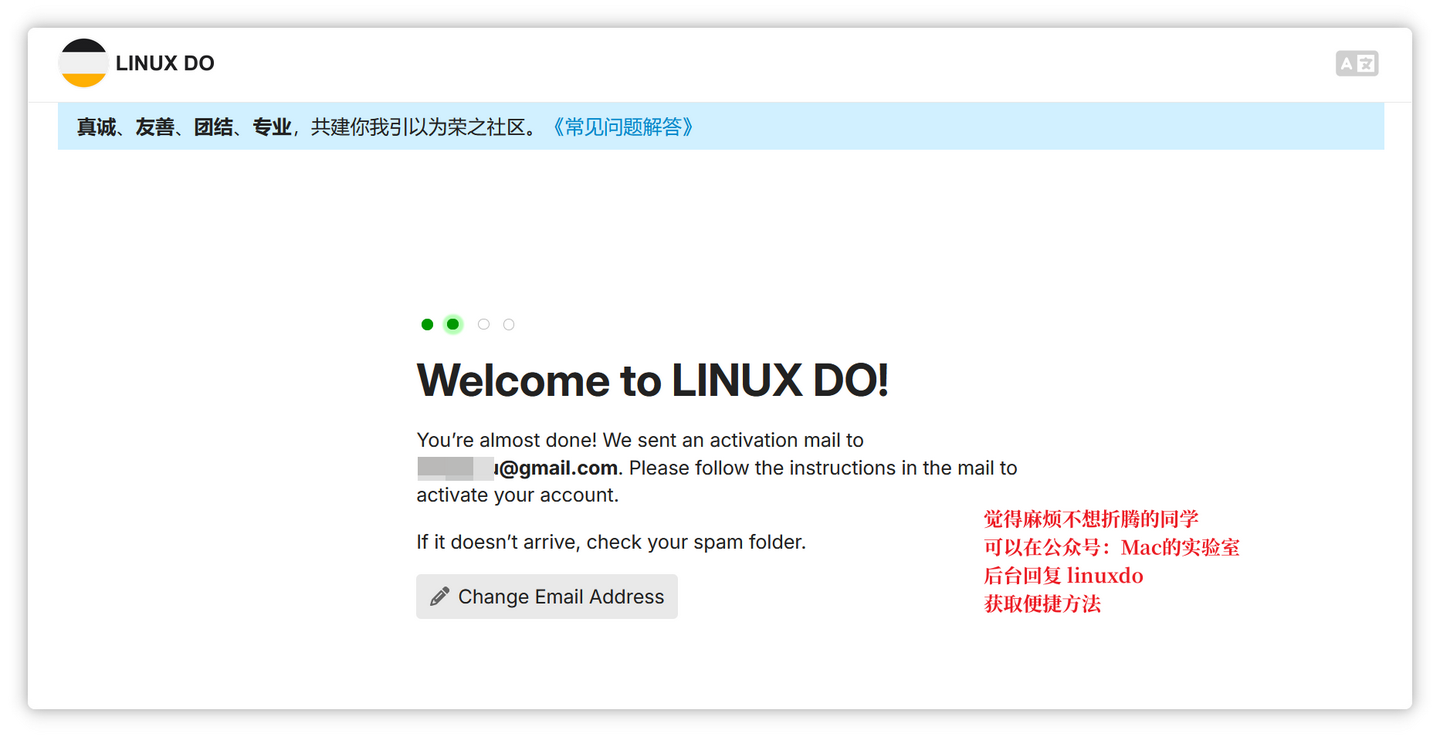Click the pencil icon on Change Email Address
The width and height of the screenshot is (1440, 737).
click(438, 596)
